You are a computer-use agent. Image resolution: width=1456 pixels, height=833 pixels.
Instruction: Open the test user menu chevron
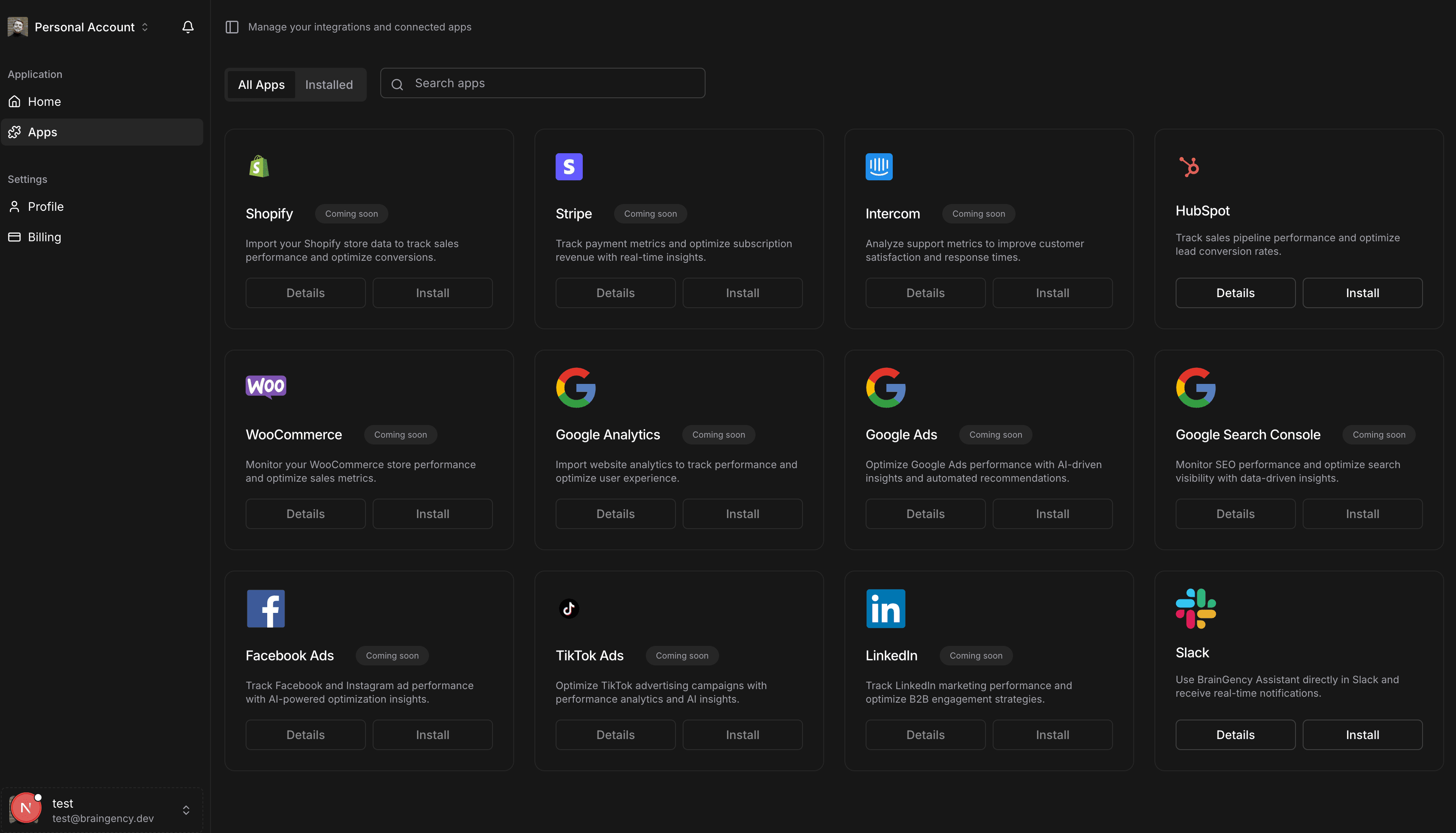pyautogui.click(x=186, y=810)
